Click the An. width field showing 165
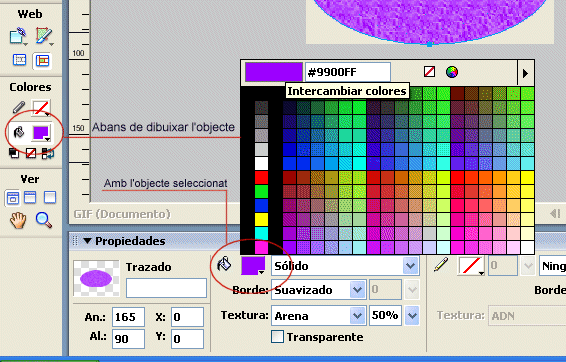This screenshot has height=362, width=566. (x=128, y=317)
